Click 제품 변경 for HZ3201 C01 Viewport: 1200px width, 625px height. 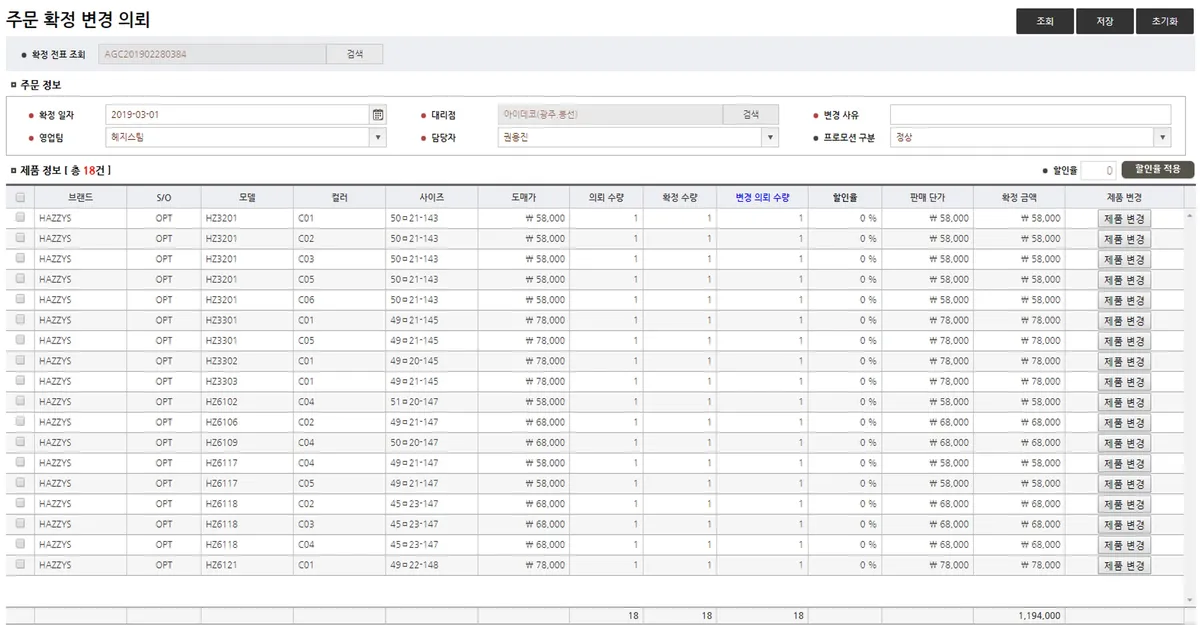coord(1124,218)
